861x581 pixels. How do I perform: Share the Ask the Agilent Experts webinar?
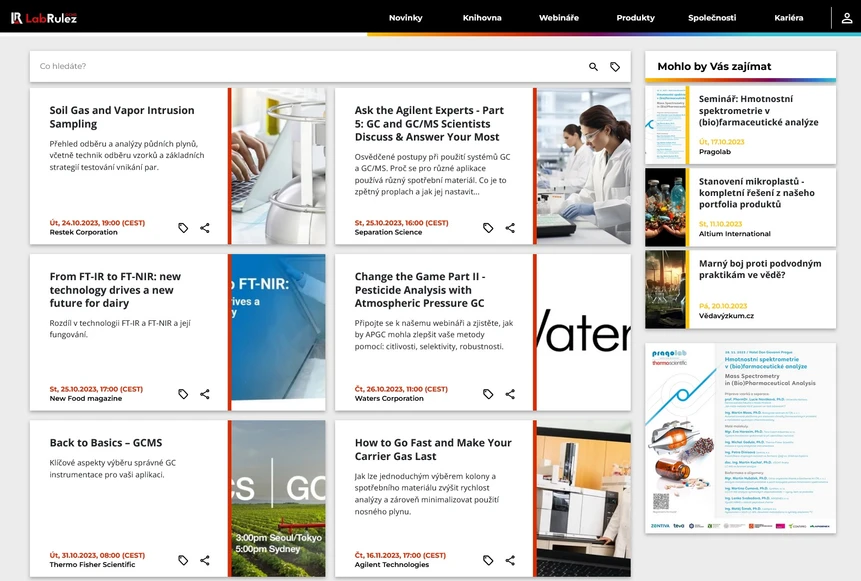[x=510, y=228]
